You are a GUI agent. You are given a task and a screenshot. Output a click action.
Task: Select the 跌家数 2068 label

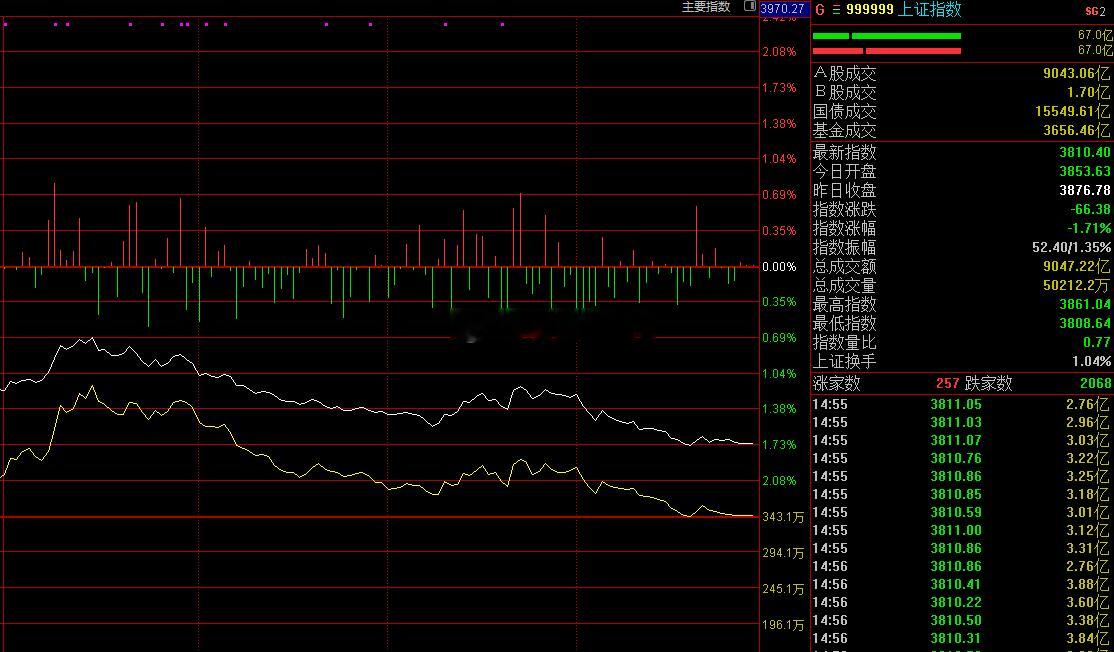pyautogui.click(x=1038, y=384)
